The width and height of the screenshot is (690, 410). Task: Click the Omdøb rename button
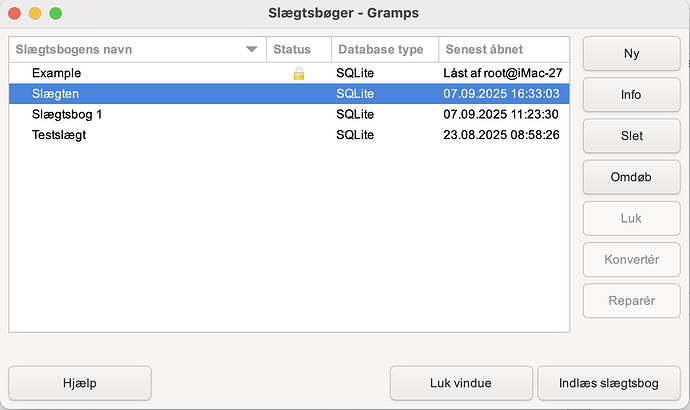point(631,177)
